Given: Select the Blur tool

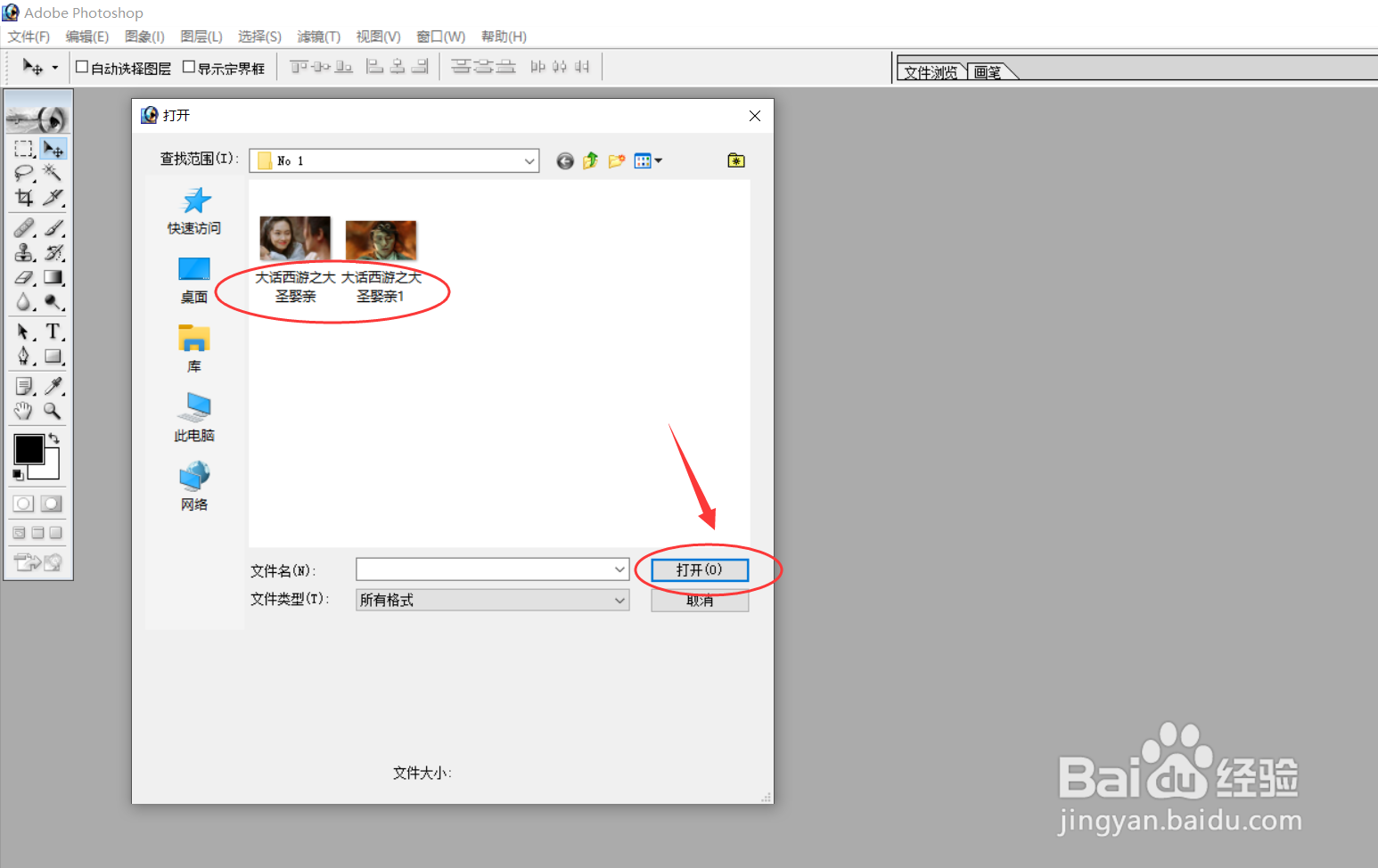Looking at the screenshot, I should [24, 302].
